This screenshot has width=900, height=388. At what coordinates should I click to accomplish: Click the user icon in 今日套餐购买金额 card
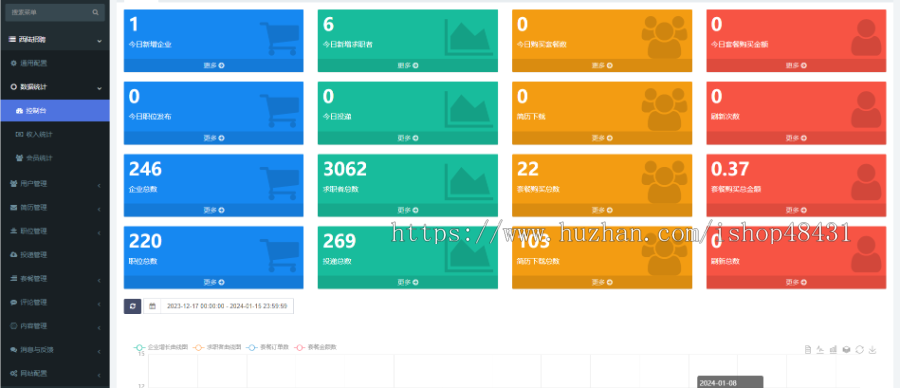pos(866,37)
